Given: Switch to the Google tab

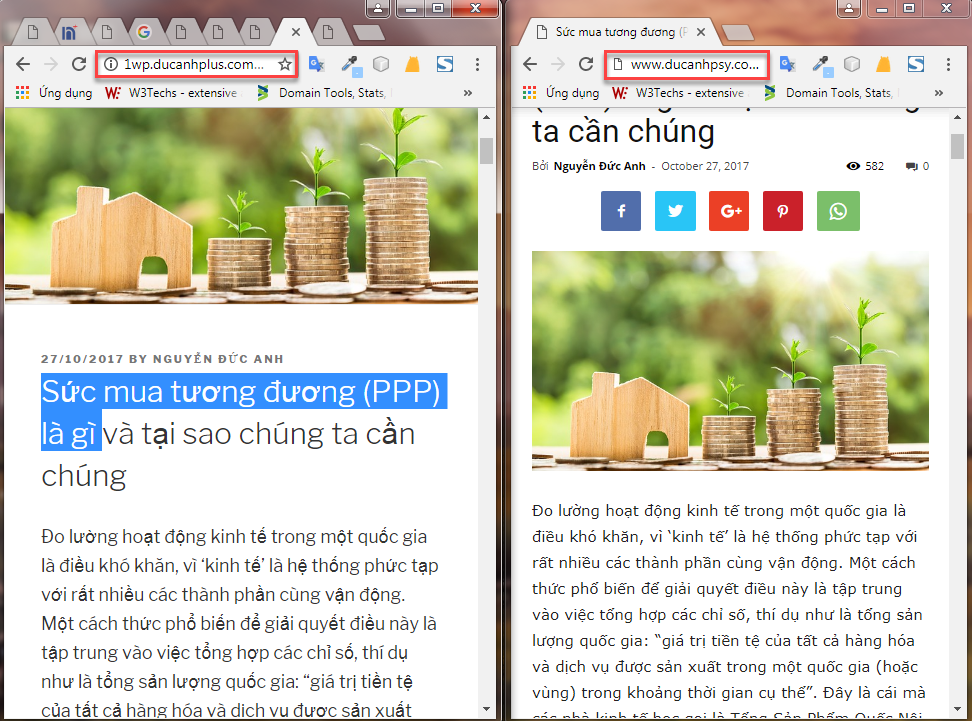Looking at the screenshot, I should point(144,32).
